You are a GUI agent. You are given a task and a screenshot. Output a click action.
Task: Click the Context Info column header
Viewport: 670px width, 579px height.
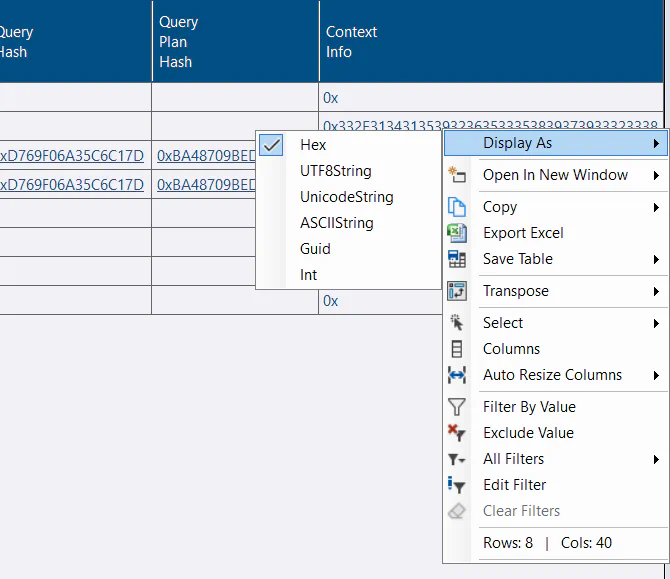click(x=491, y=41)
